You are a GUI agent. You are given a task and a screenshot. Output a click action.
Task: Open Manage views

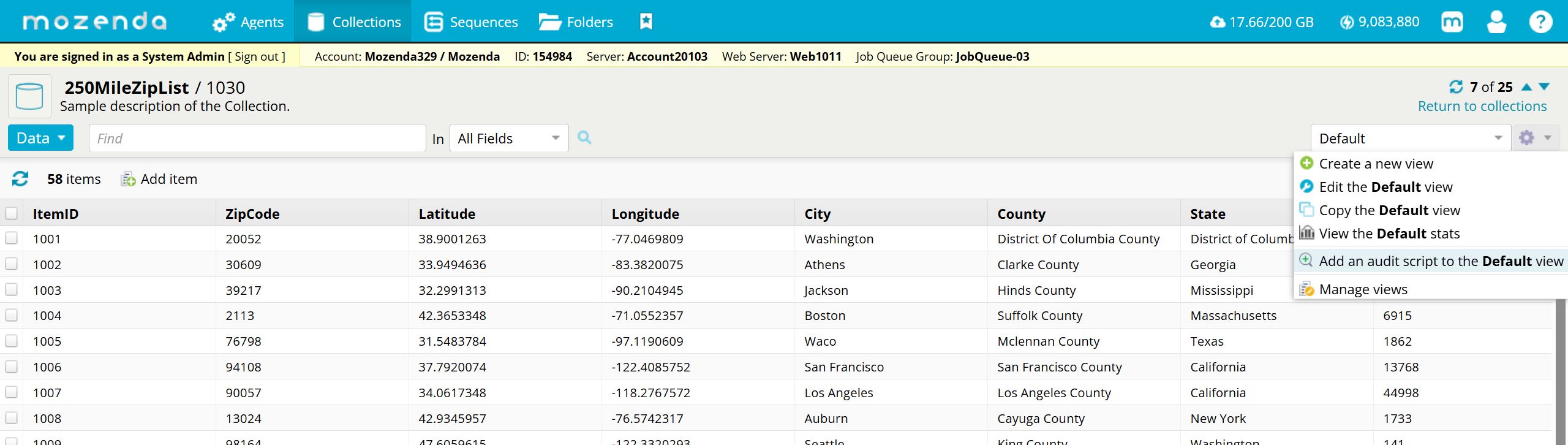point(1363,289)
